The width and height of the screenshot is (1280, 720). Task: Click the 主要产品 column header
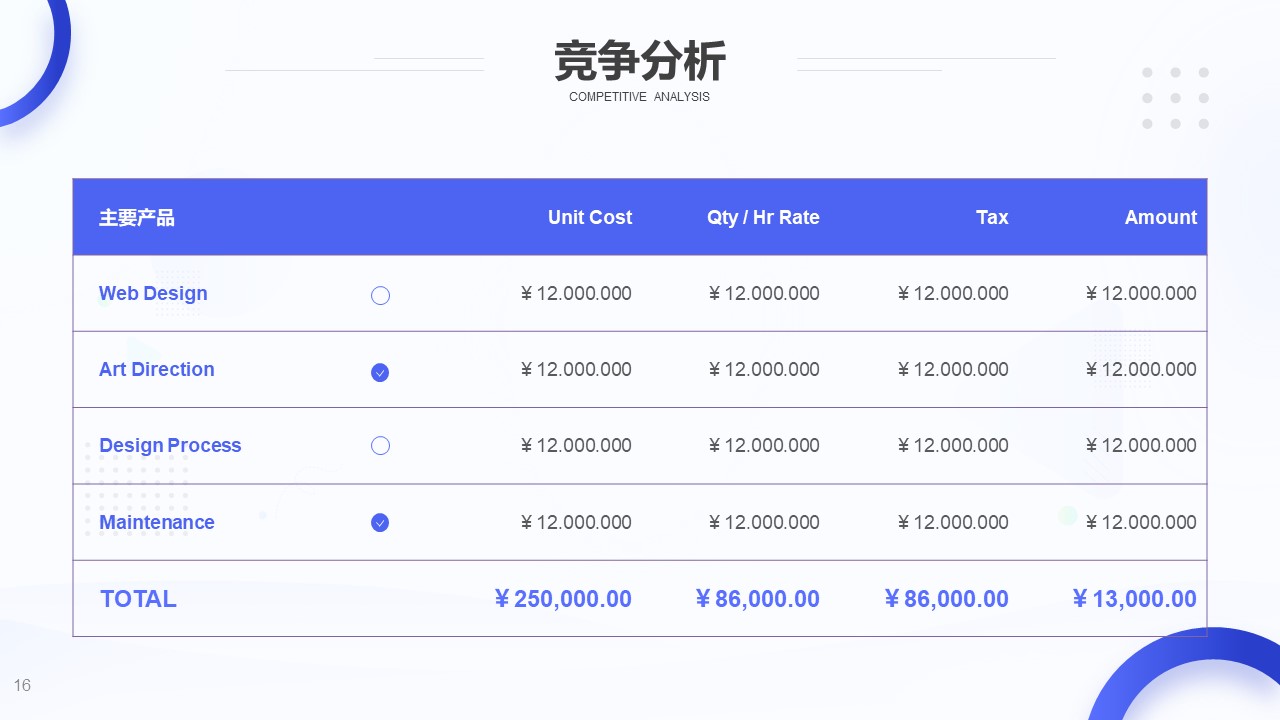pyautogui.click(x=137, y=218)
